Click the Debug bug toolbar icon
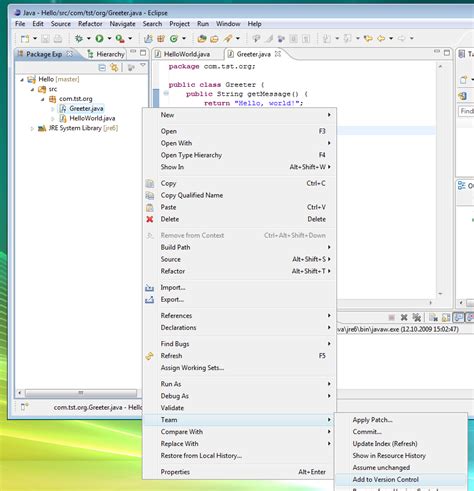The width and height of the screenshot is (474, 491). point(79,39)
